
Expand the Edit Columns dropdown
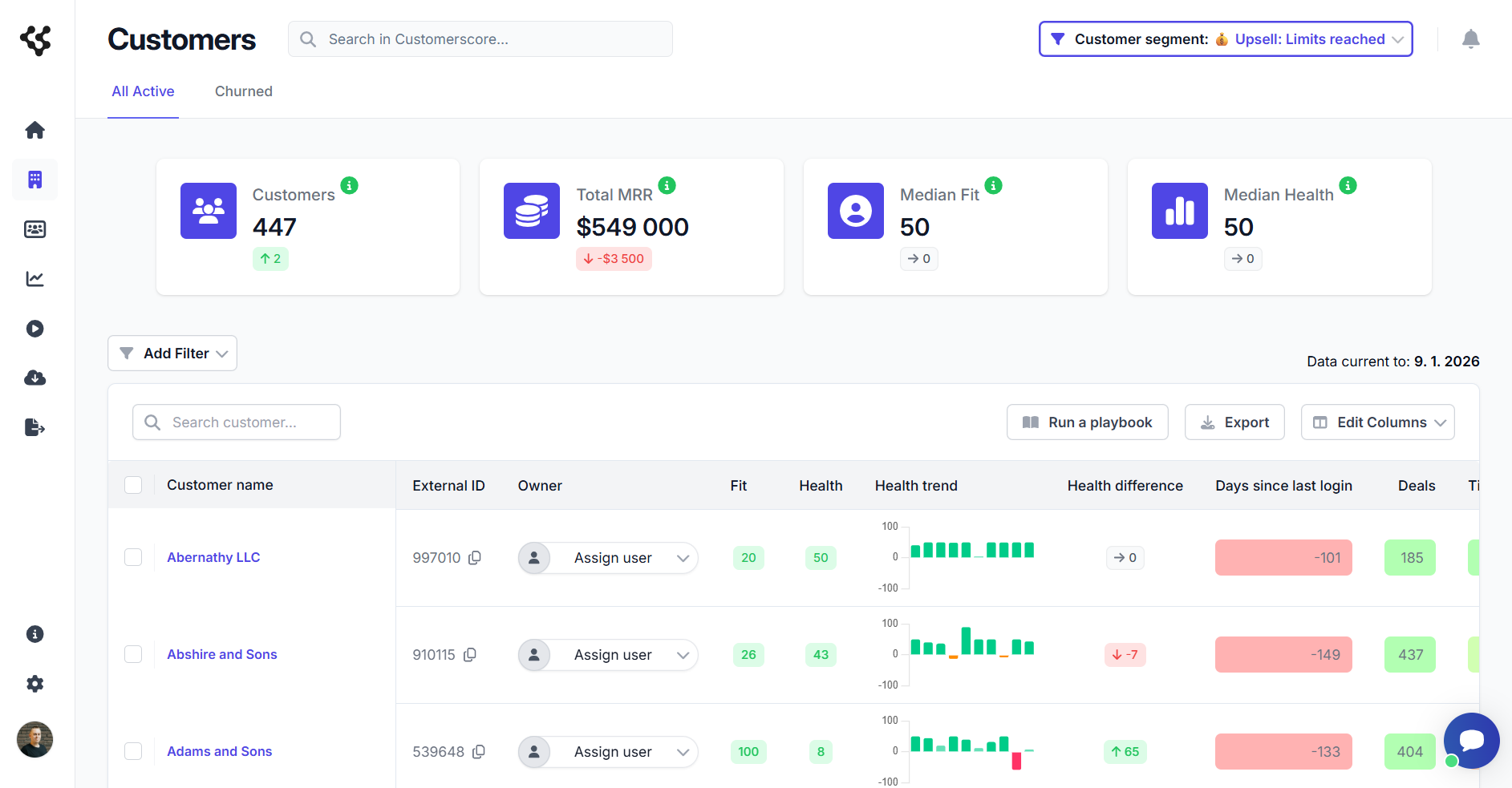click(1377, 422)
